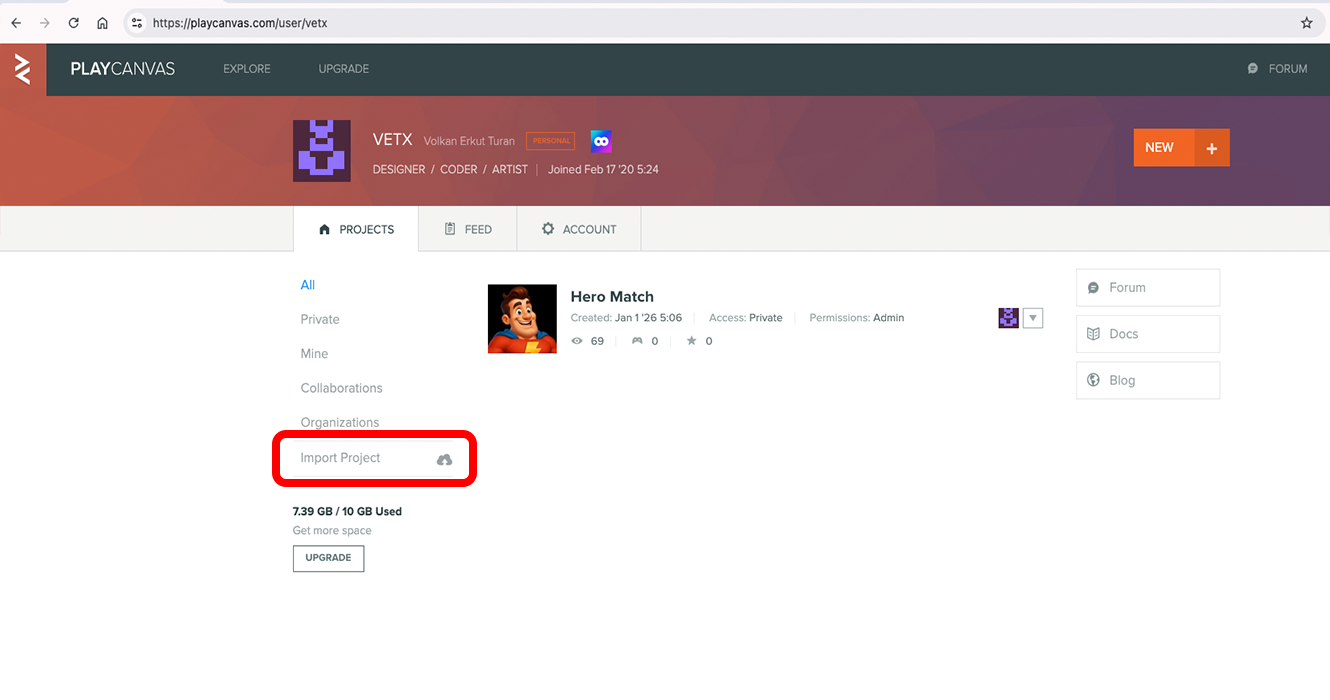The width and height of the screenshot is (1330, 700).
Task: Switch to the FEED tab
Action: (468, 229)
